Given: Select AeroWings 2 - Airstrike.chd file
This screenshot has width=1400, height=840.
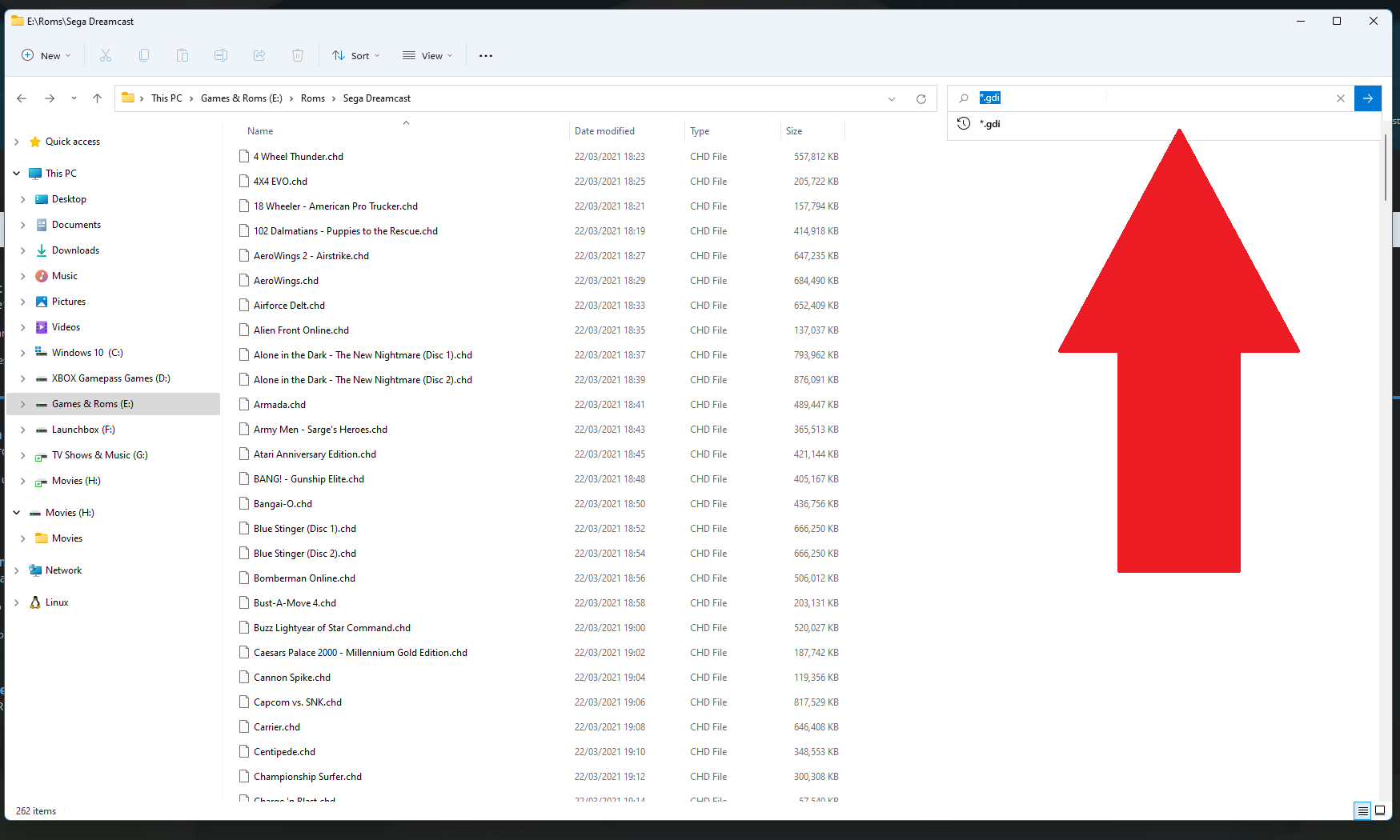Looking at the screenshot, I should (x=311, y=256).
